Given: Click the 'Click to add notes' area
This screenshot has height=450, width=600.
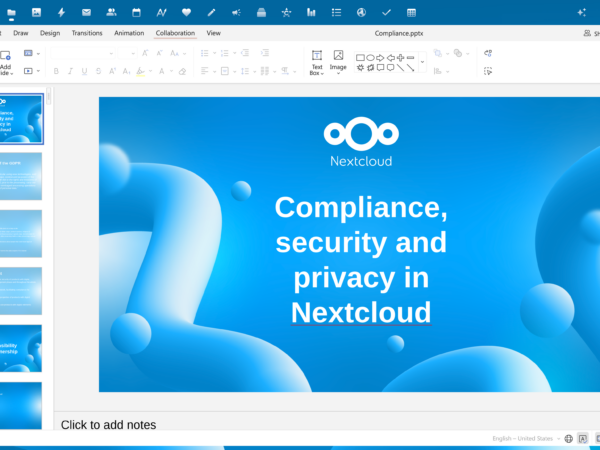Looking at the screenshot, I should [x=108, y=425].
